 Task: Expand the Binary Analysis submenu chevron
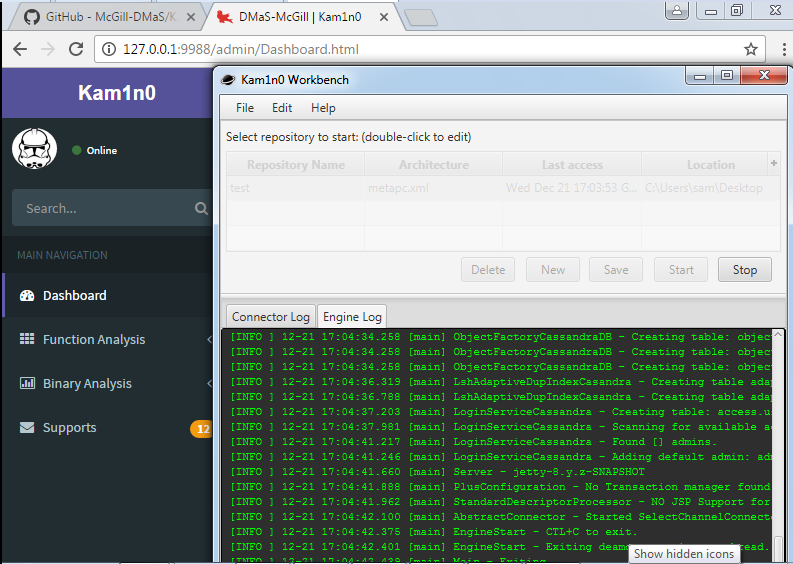209,383
